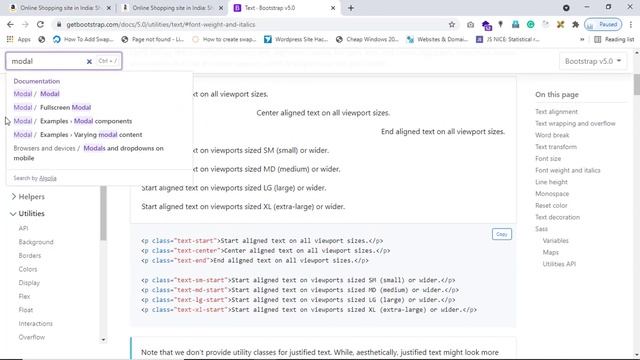Jump to Utilities API subsection
The height and width of the screenshot is (360, 640).
[x=559, y=264]
